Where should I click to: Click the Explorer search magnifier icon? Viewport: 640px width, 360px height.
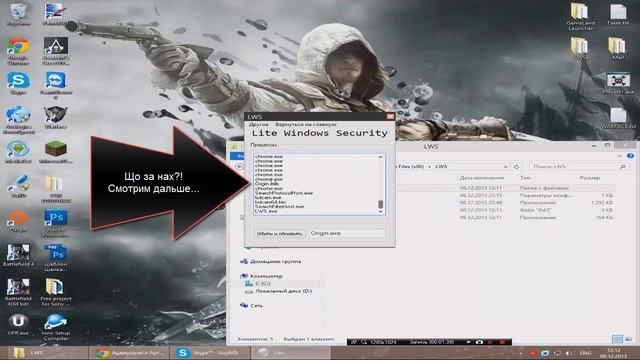622,167
